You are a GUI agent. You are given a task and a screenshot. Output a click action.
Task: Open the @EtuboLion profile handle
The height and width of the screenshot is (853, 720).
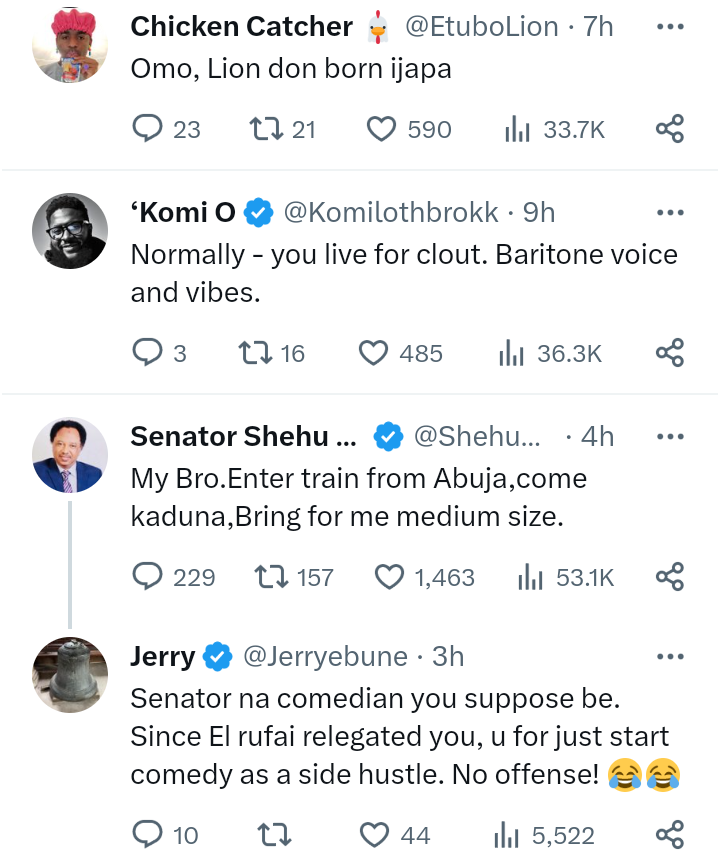click(x=481, y=27)
